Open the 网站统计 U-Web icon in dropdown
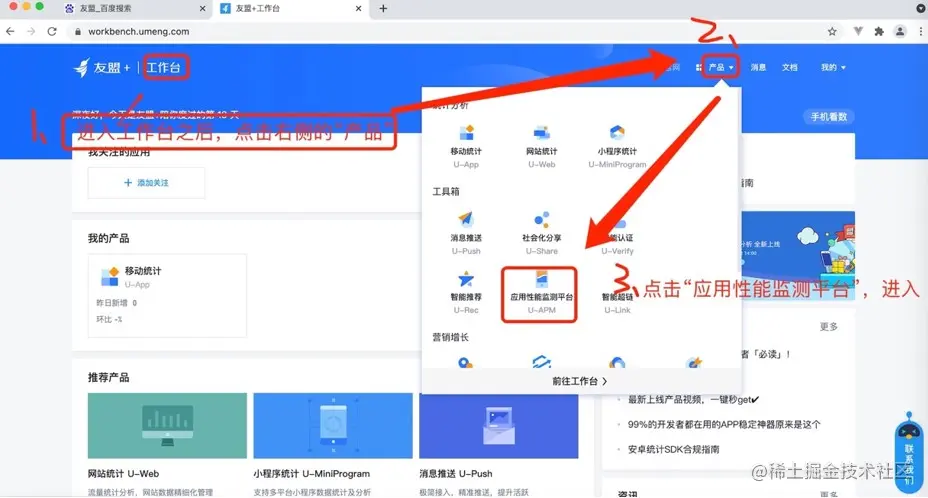 click(542, 133)
